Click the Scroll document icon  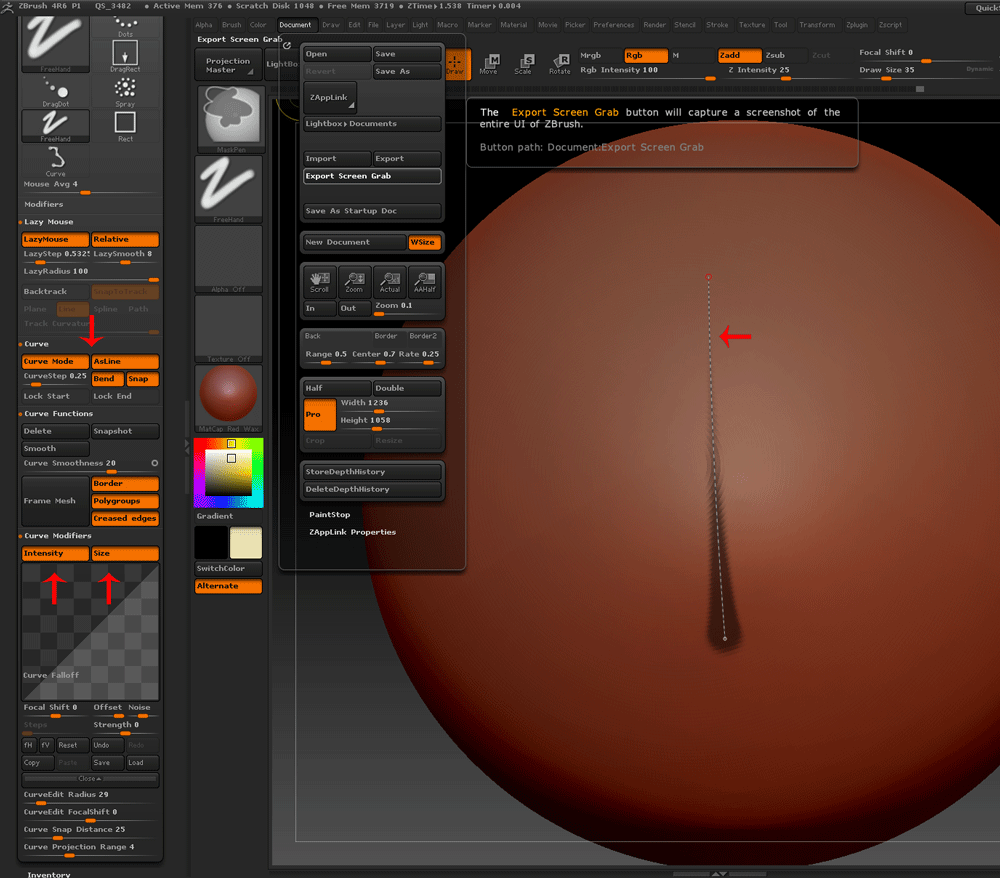click(320, 281)
